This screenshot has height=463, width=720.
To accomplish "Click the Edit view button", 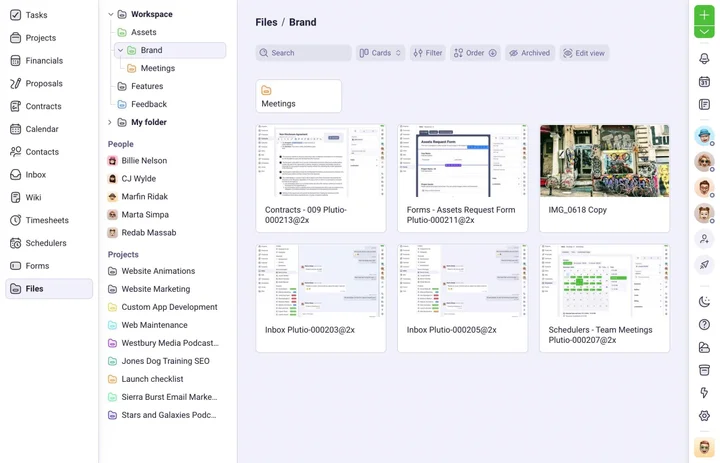I will (584, 53).
